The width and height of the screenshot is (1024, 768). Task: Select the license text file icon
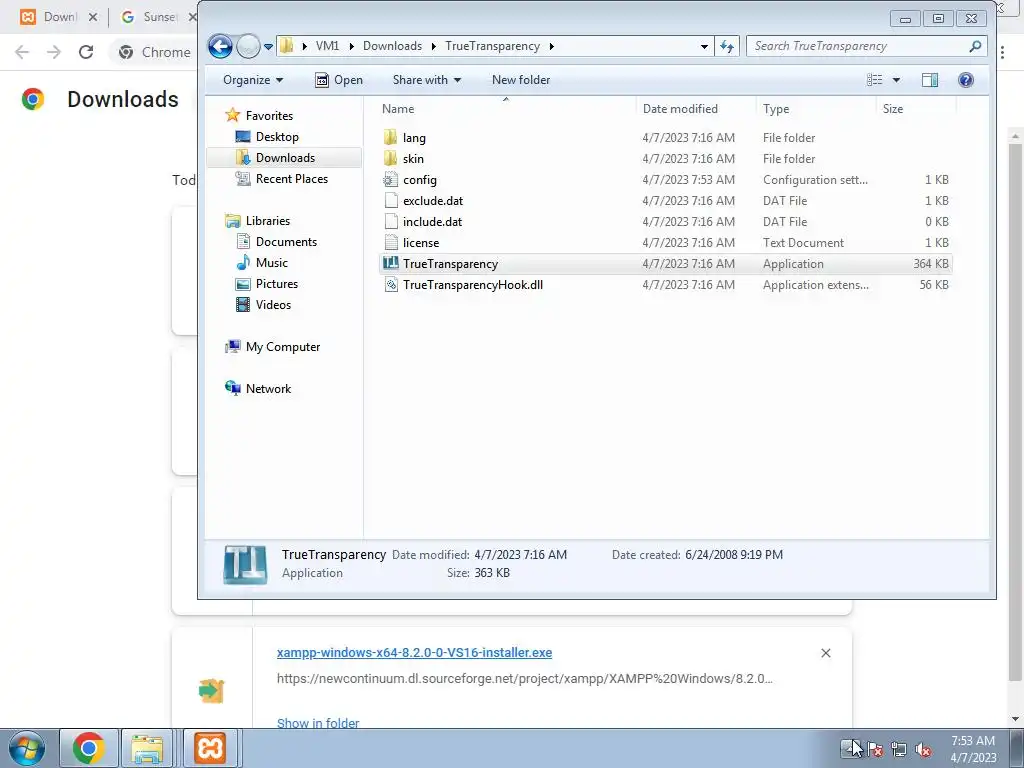[391, 242]
